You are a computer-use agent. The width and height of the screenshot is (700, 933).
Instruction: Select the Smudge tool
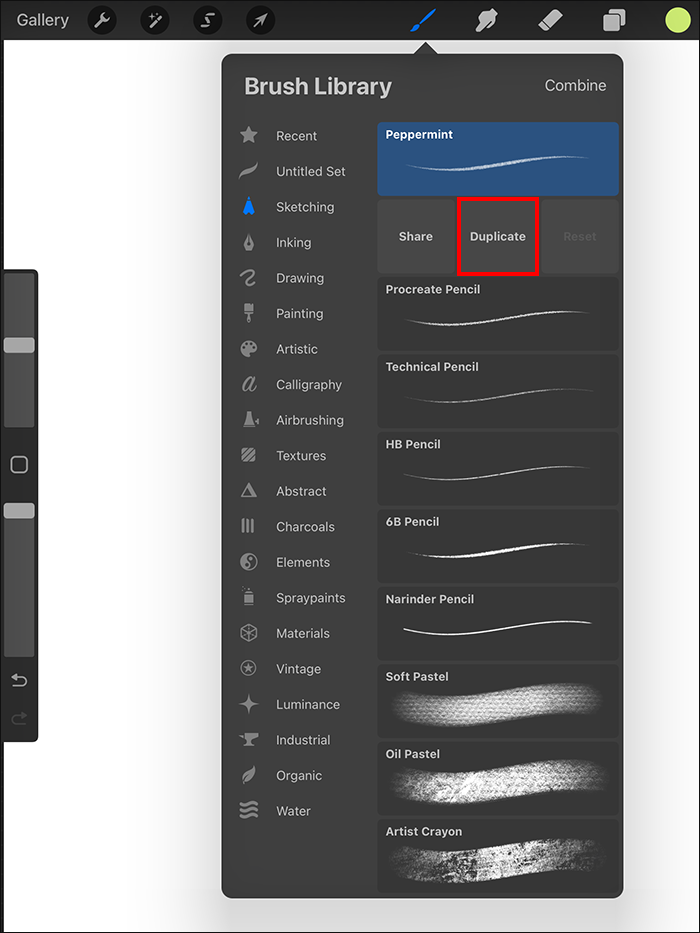pyautogui.click(x=487, y=21)
